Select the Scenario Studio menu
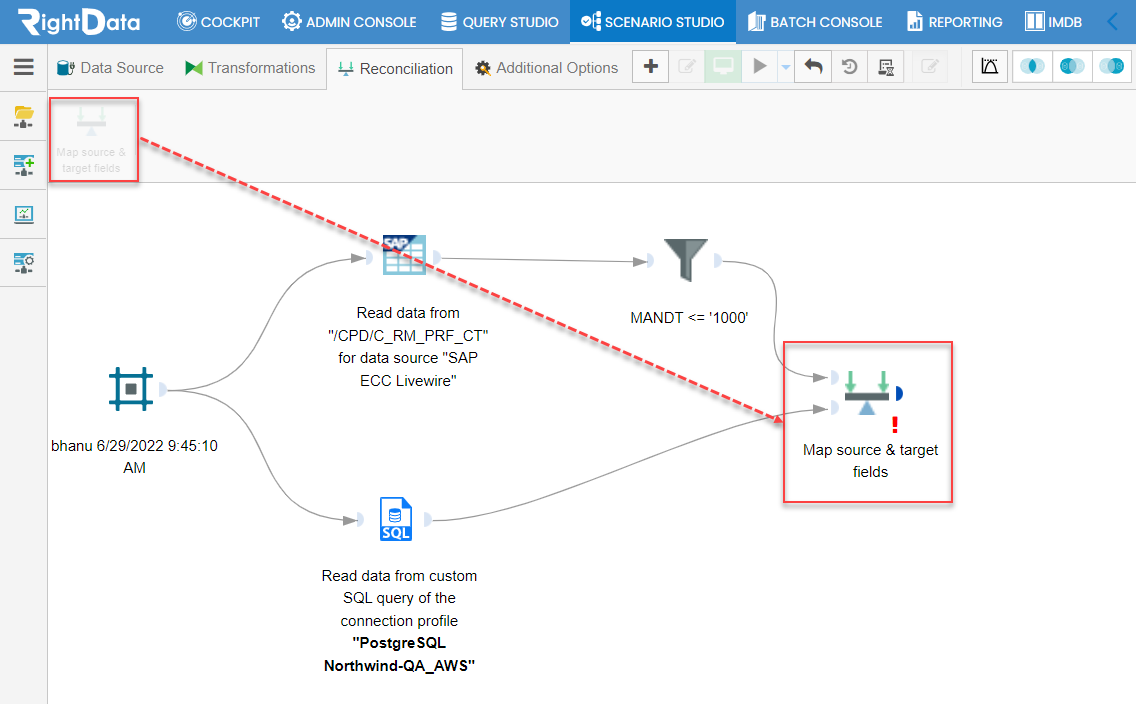 pos(653,22)
